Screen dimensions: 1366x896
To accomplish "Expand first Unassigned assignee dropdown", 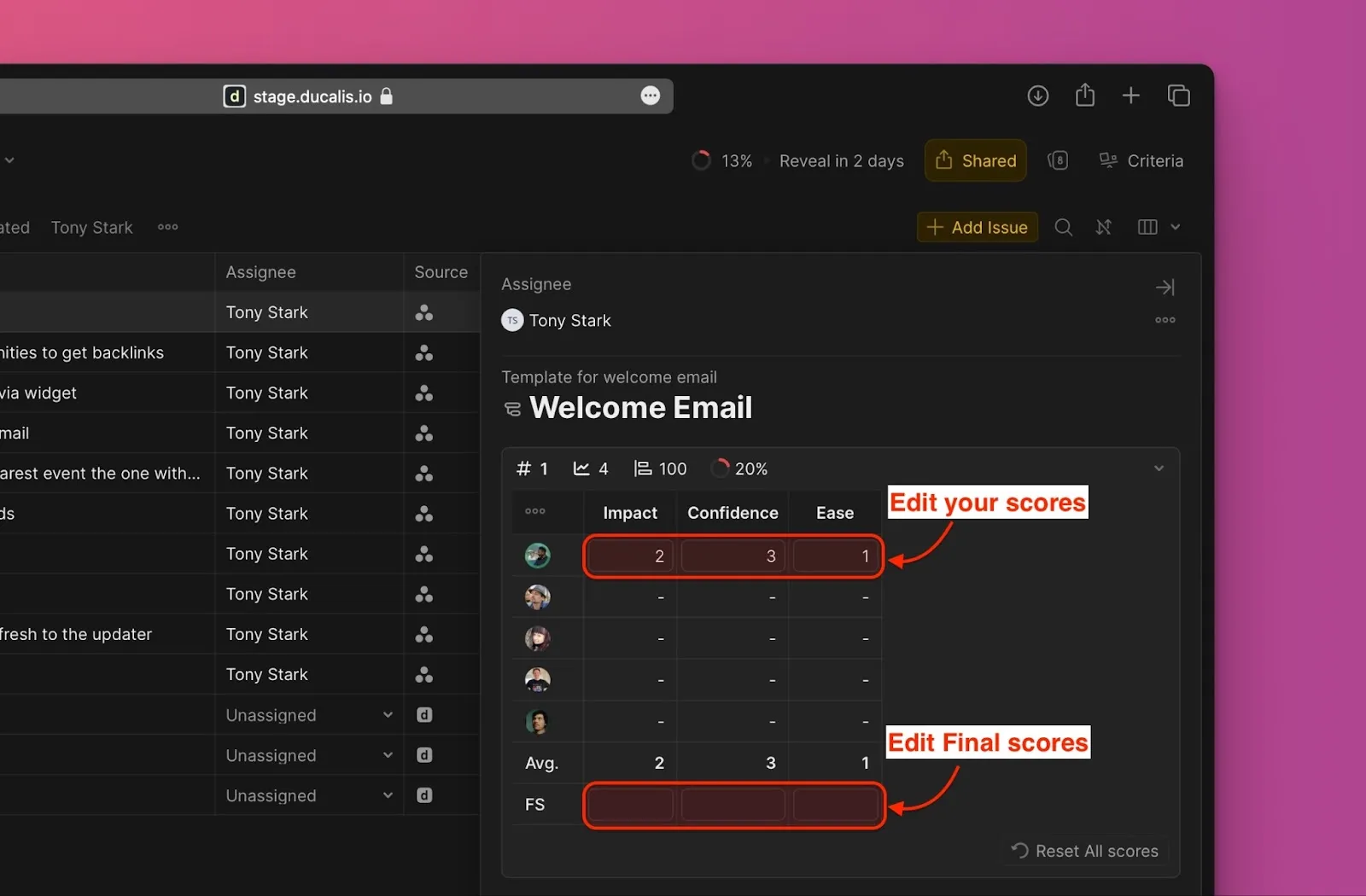I will (x=388, y=715).
